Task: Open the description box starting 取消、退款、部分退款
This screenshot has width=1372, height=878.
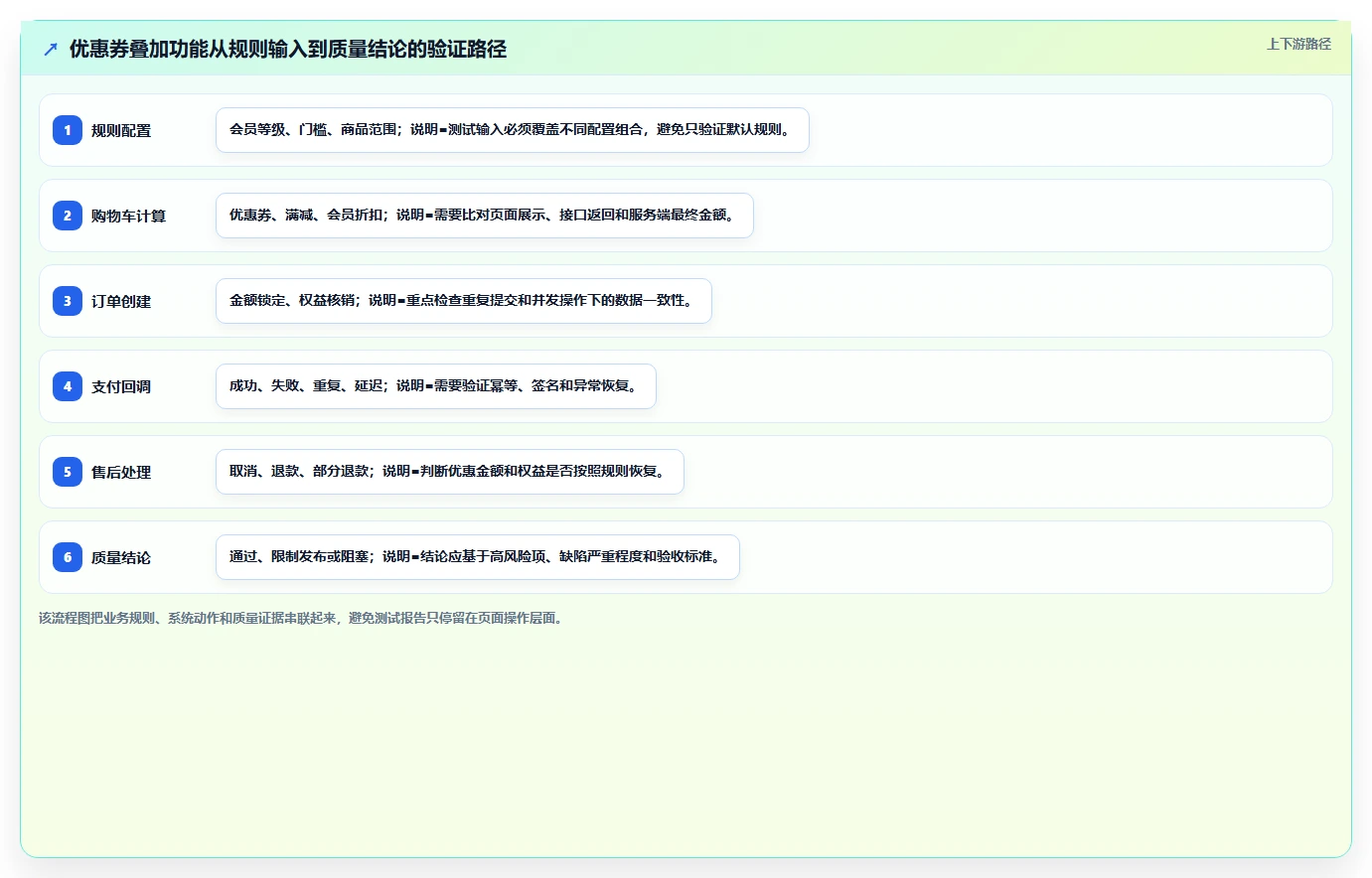Action: [x=450, y=472]
